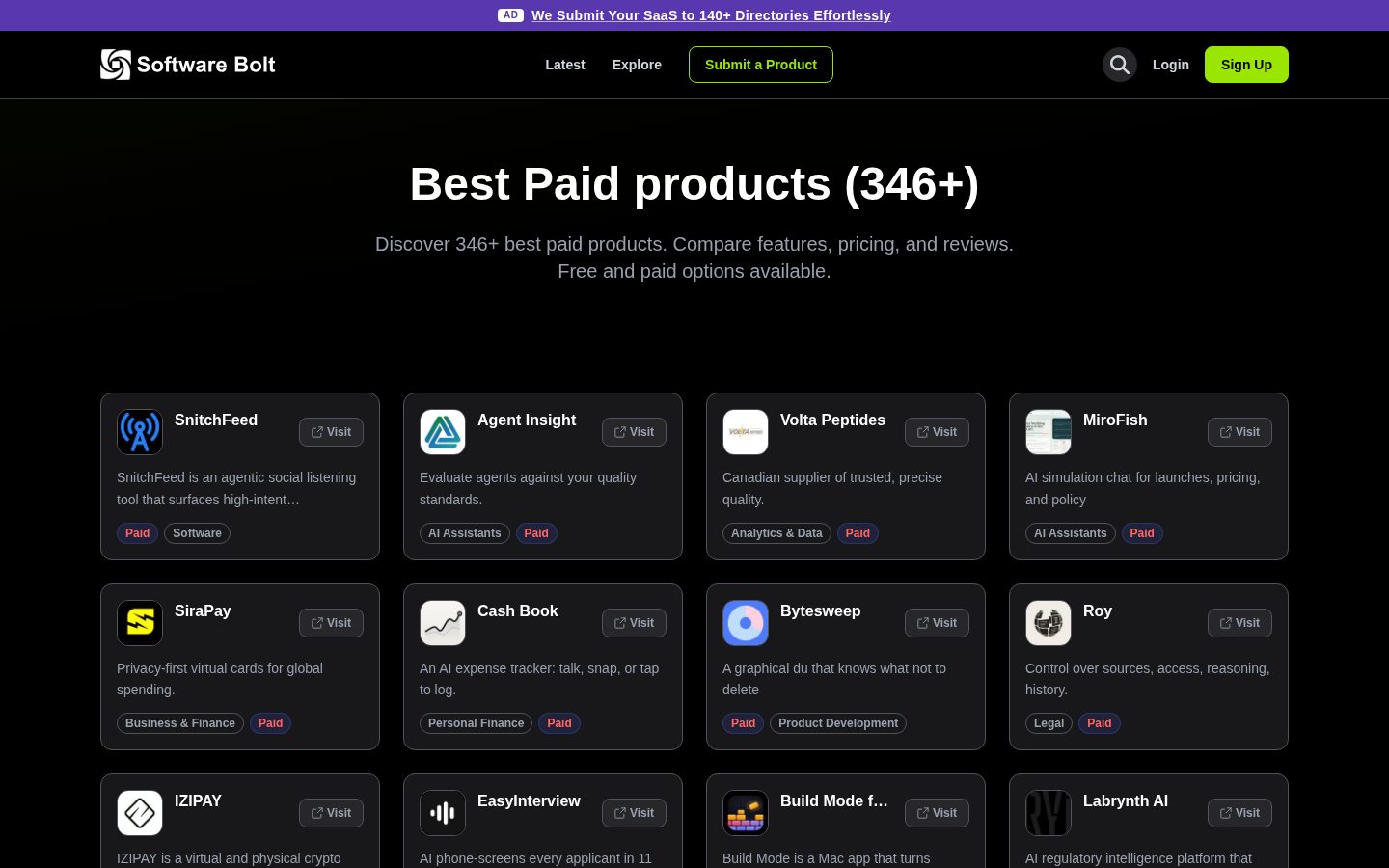The width and height of the screenshot is (1389, 868).
Task: Click the Volta Peptides product logo
Action: 746,432
